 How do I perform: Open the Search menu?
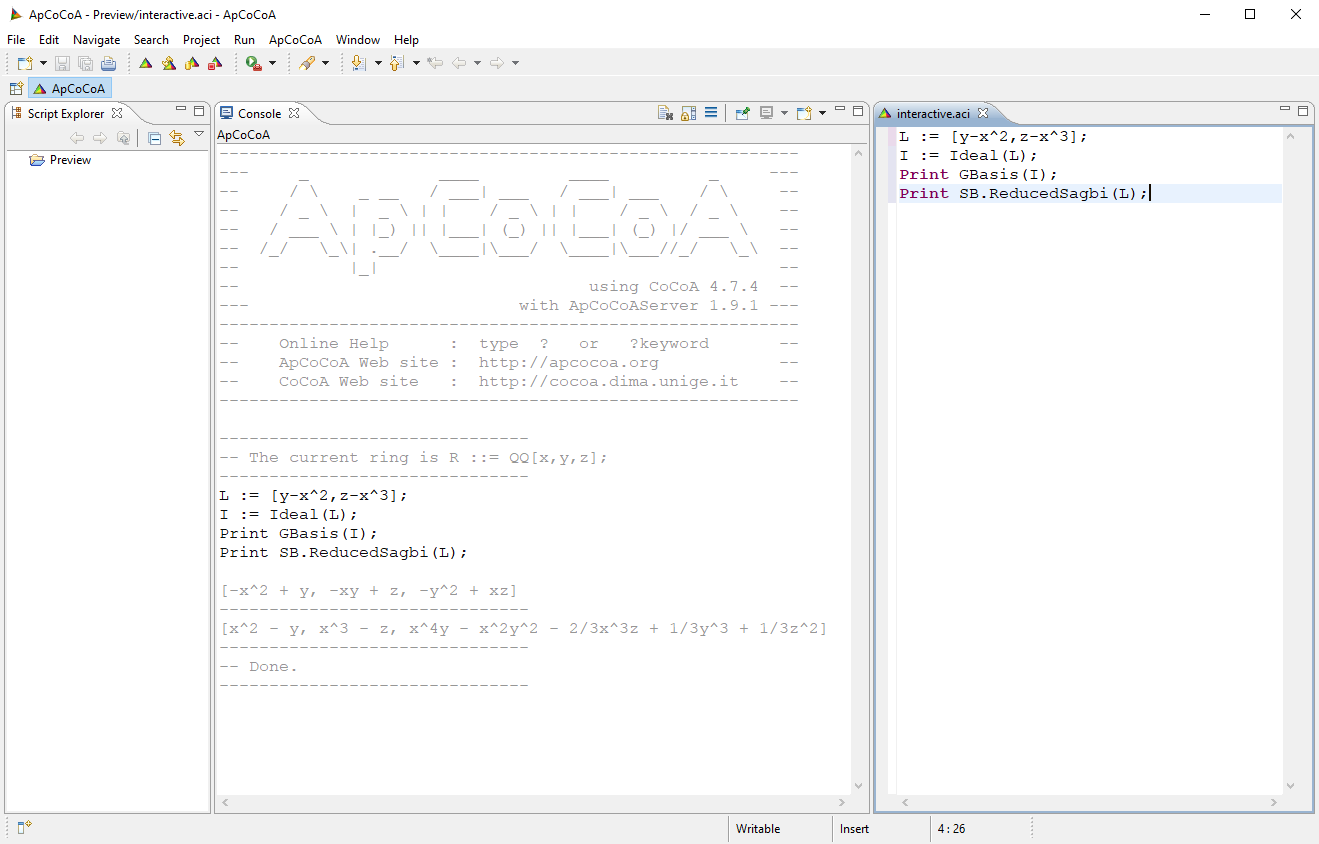tap(151, 40)
